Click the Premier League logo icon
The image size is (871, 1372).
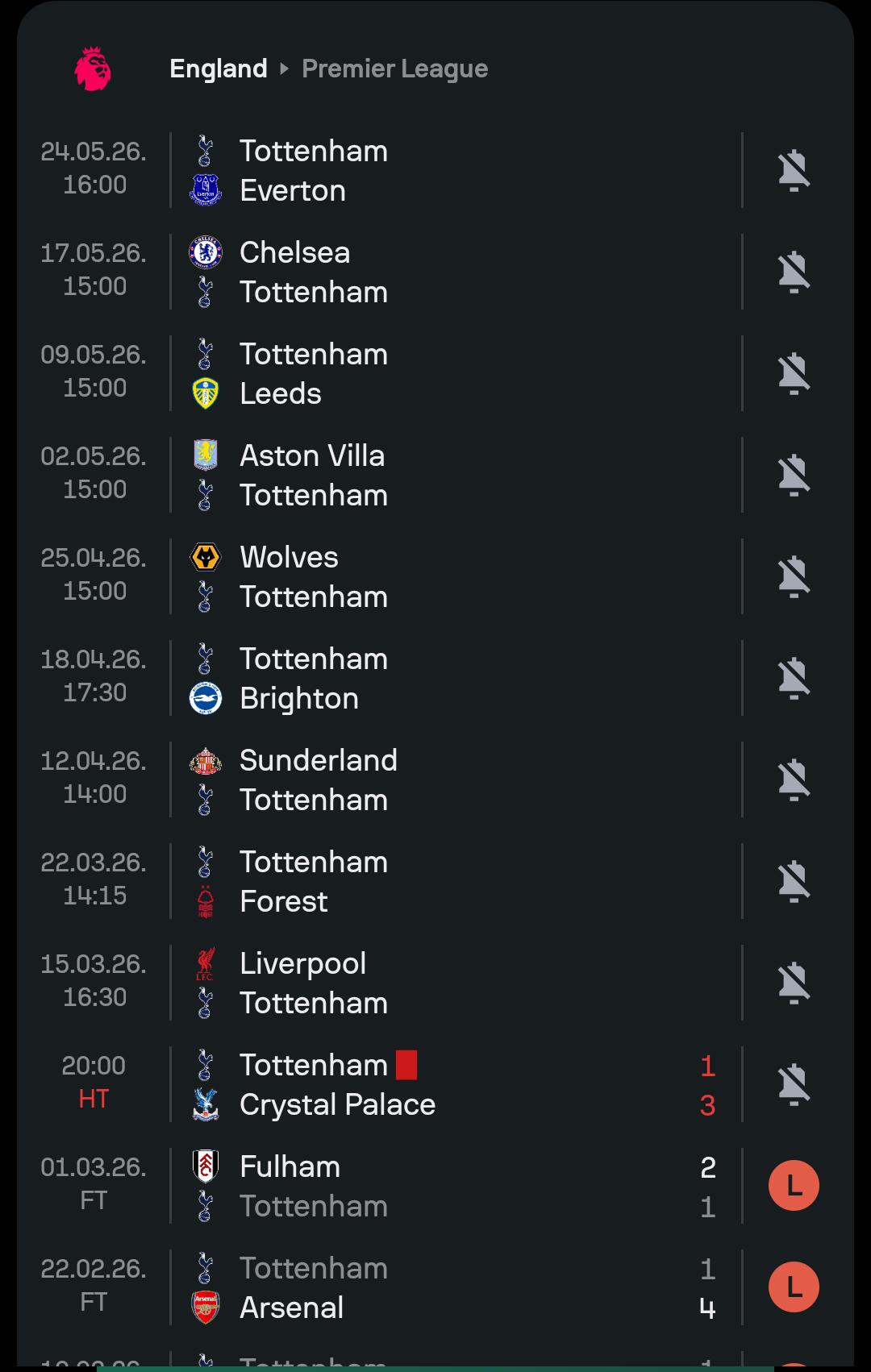click(93, 69)
